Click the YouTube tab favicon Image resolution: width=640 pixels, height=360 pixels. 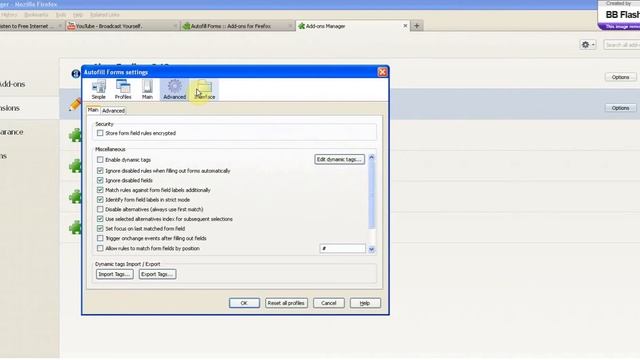71,26
